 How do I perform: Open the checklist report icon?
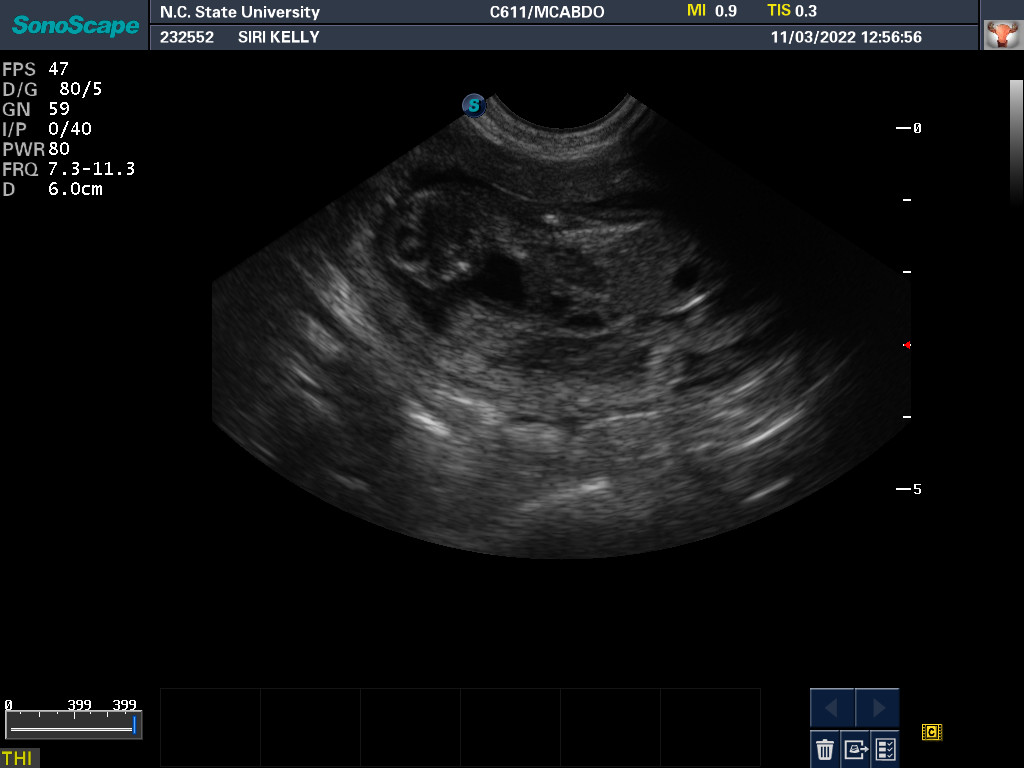point(885,749)
